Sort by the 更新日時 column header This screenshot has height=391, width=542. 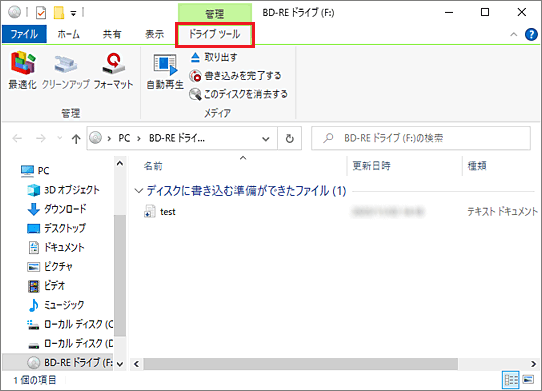click(x=372, y=166)
